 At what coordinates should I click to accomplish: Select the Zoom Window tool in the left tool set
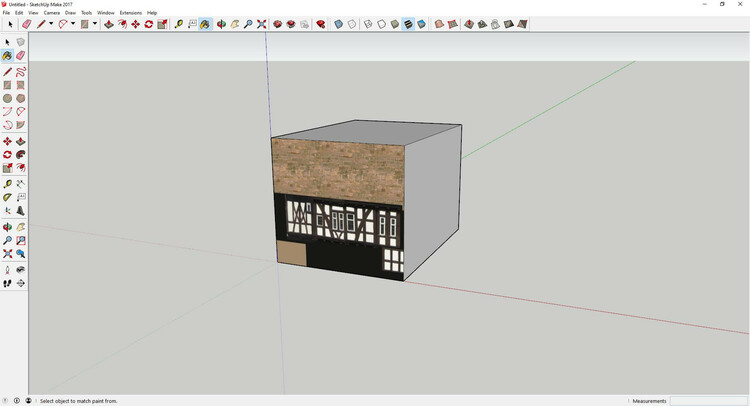[21, 240]
